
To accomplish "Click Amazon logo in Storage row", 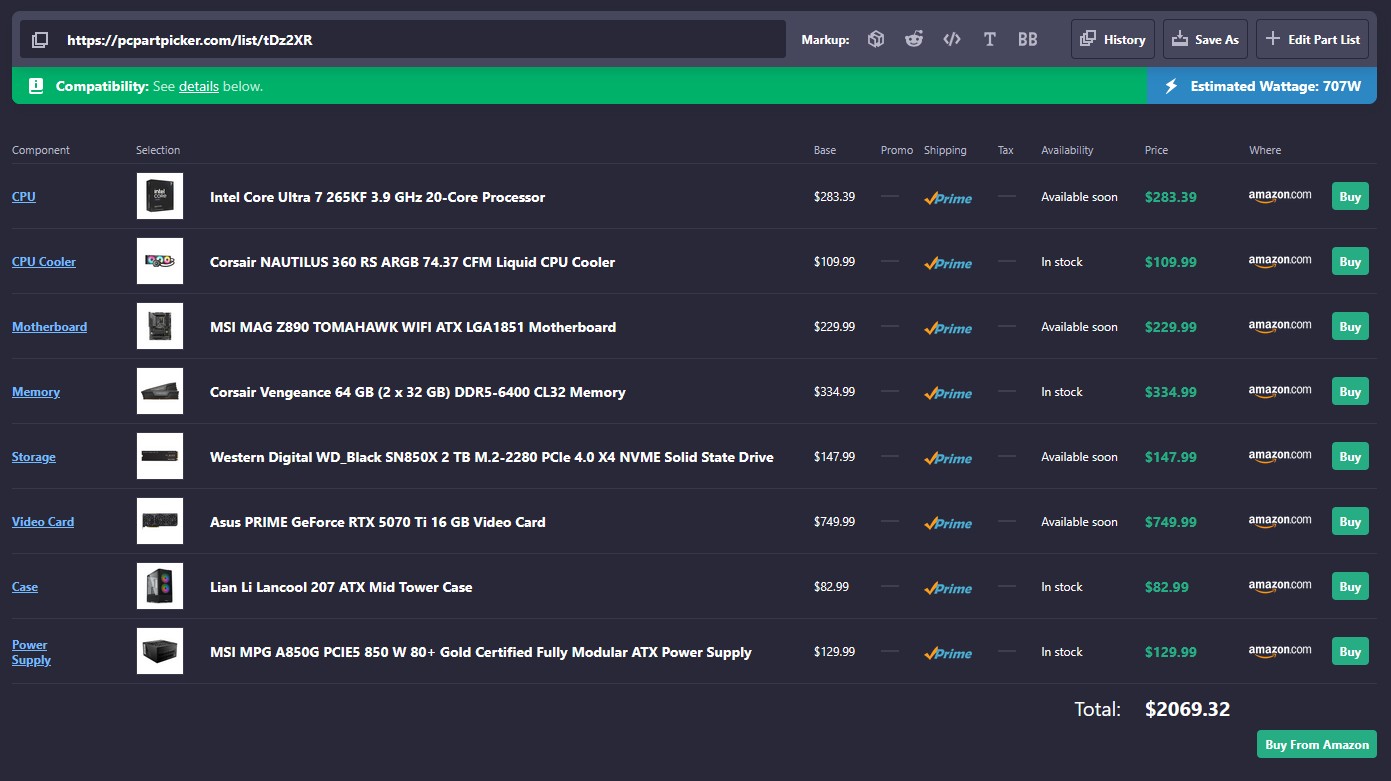I will click(1280, 456).
